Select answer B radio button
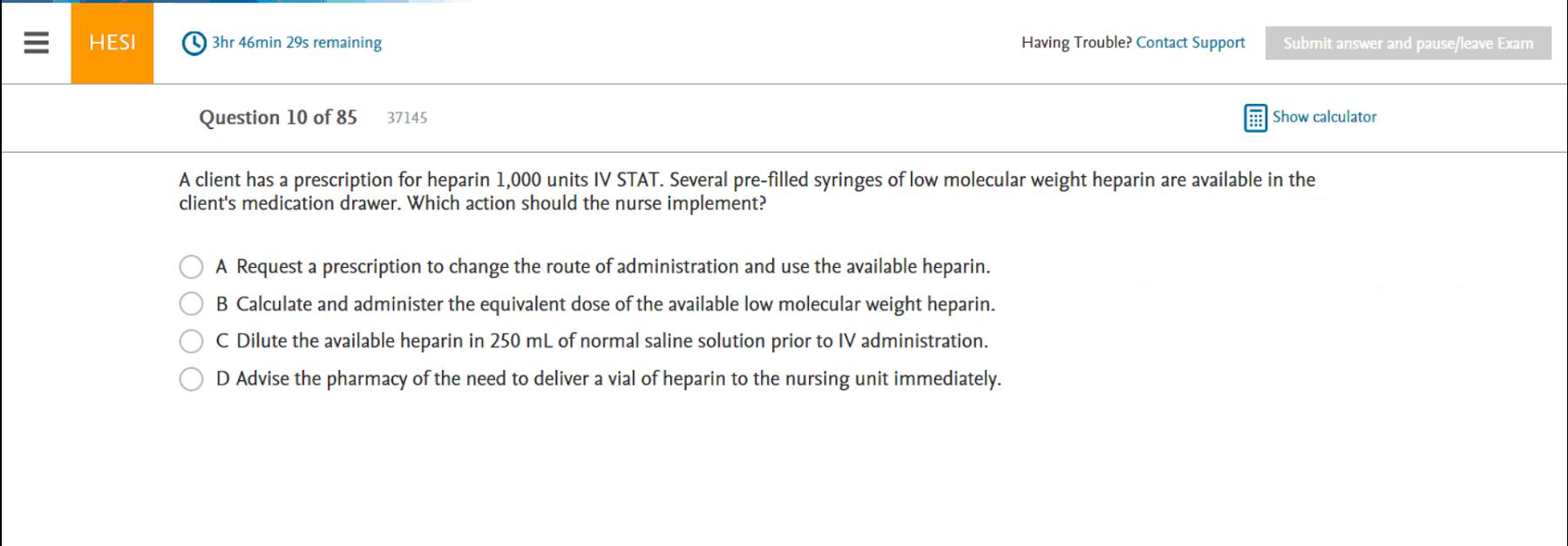Image resolution: width=1568 pixels, height=546 pixels. (x=191, y=304)
